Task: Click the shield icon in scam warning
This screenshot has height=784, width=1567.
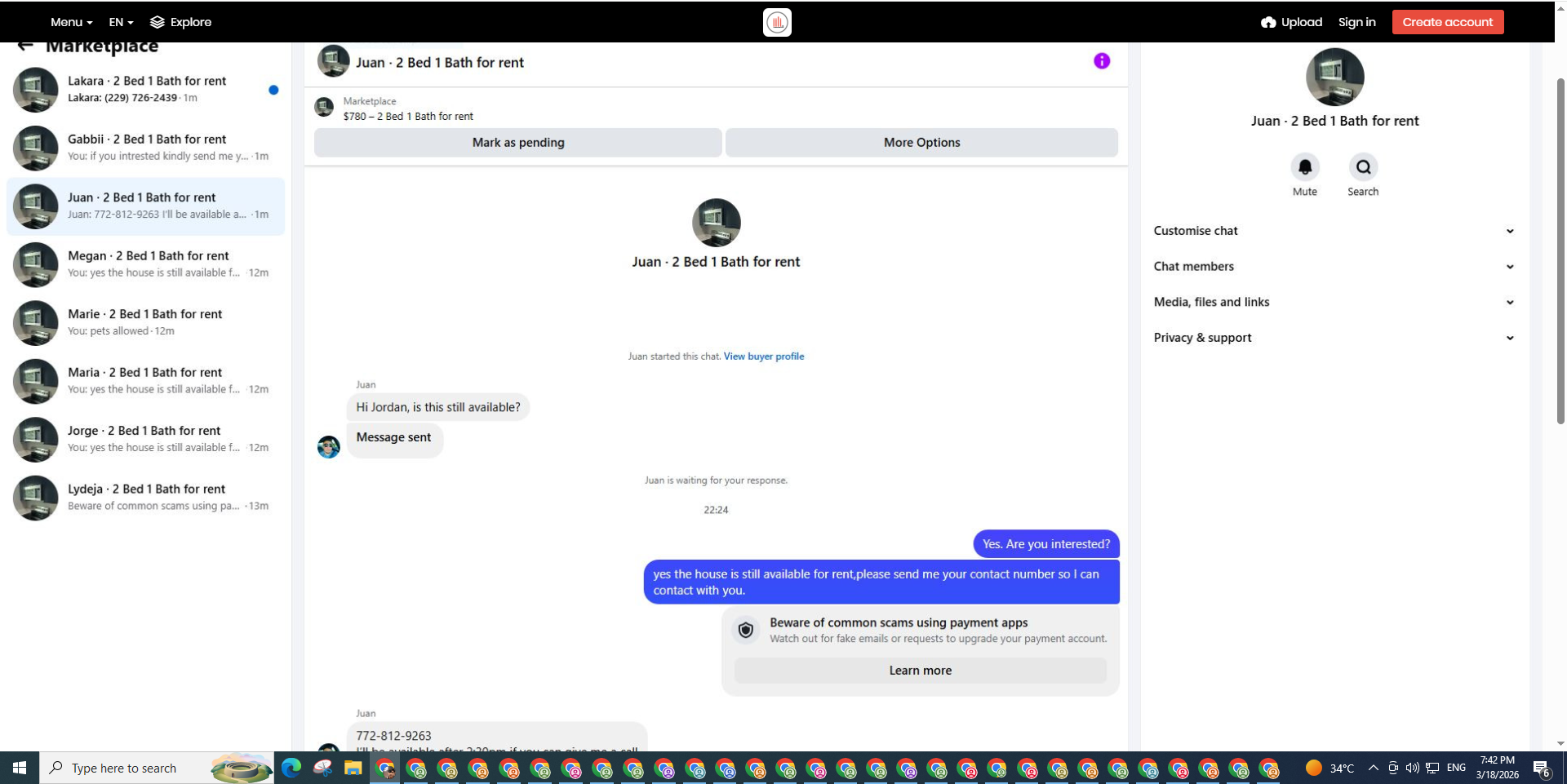Action: pyautogui.click(x=746, y=630)
